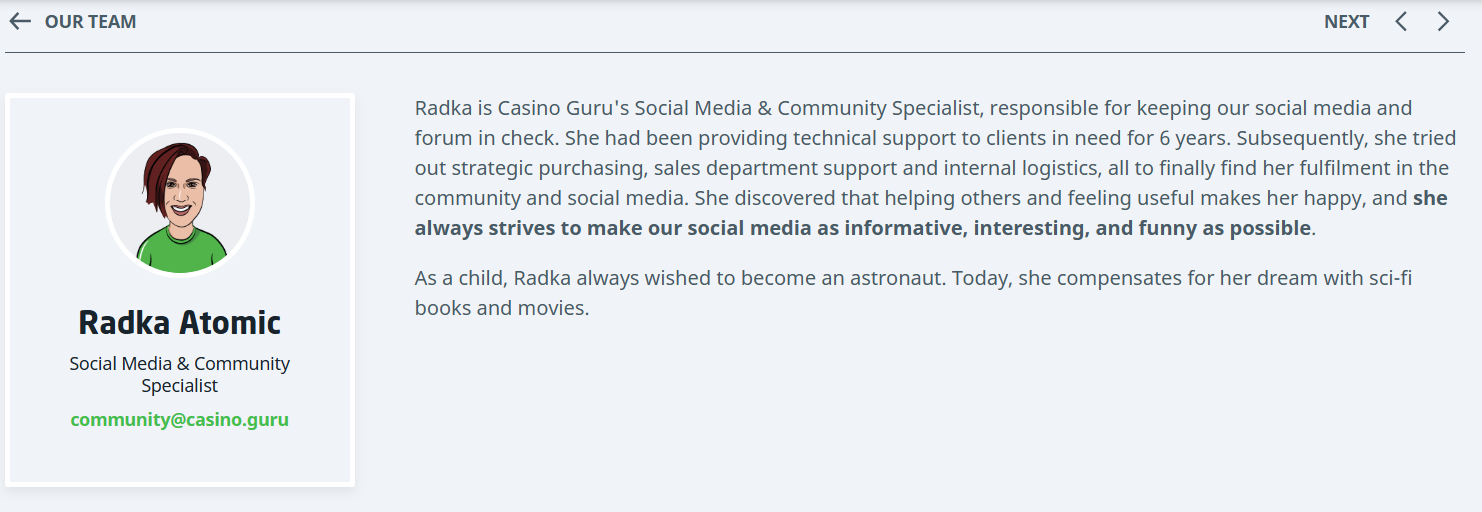Screen dimensions: 1482x512
Task: Click the empty area below the email in profile card
Action: (180, 458)
